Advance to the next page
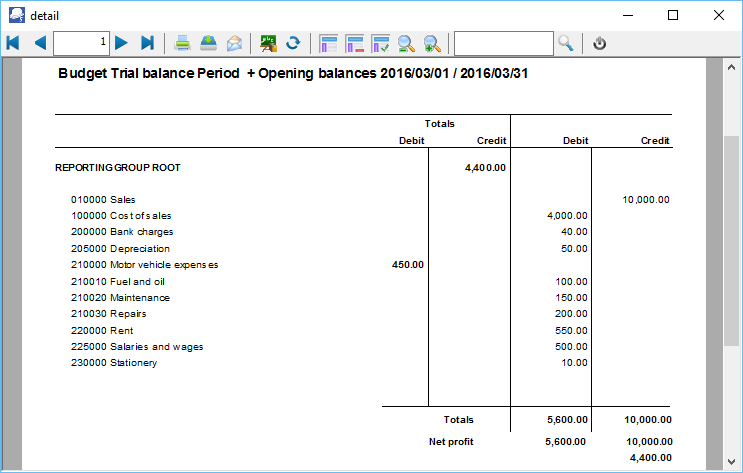This screenshot has height=473, width=743. click(122, 43)
